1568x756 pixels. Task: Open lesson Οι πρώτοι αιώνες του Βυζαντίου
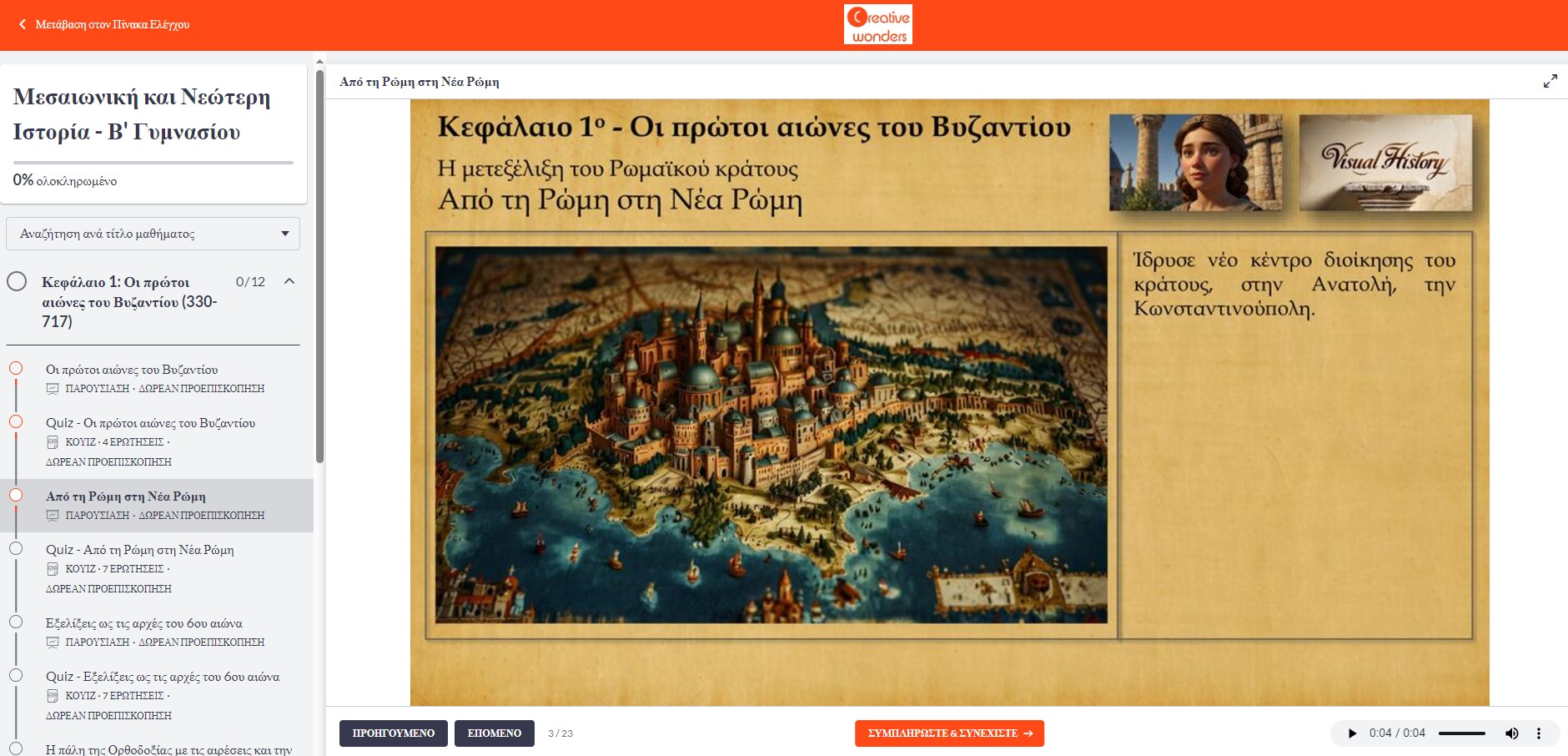click(x=132, y=370)
